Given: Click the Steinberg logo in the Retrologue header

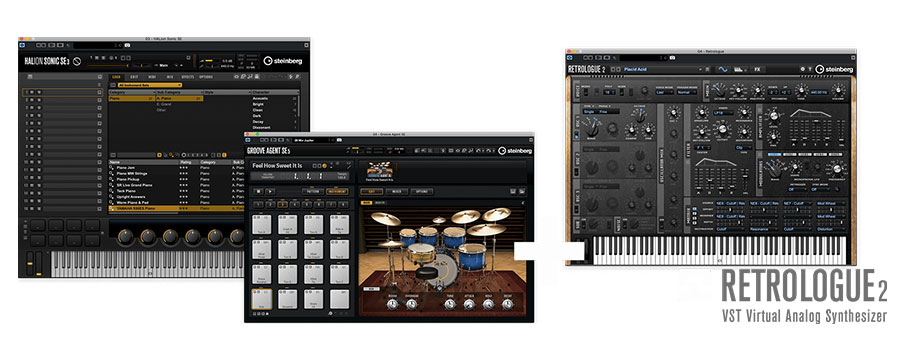Looking at the screenshot, I should pos(834,69).
